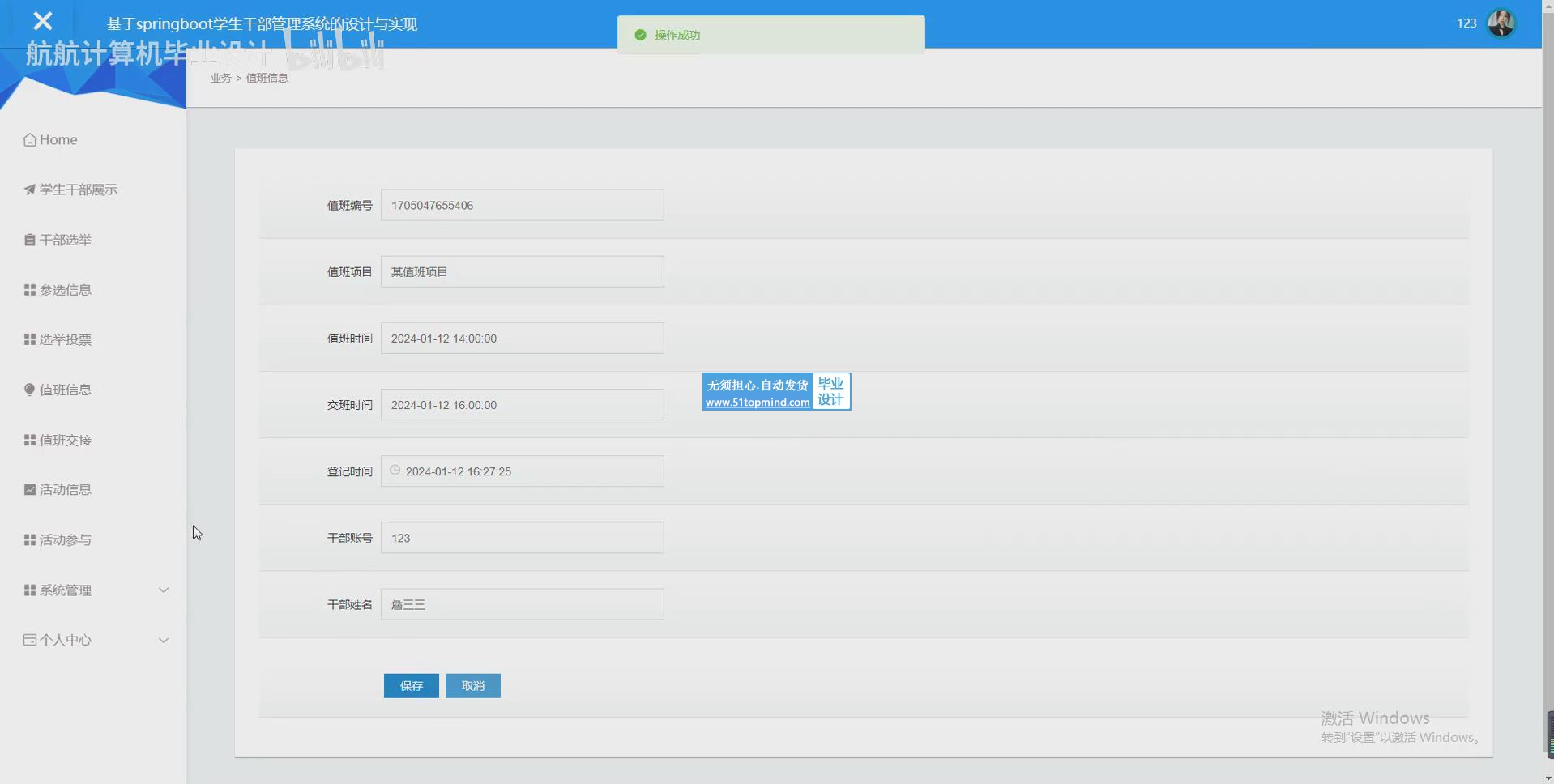Screen dimensions: 1554x784
Task: Click the 干部选举 clipboard icon
Action: 30,240
